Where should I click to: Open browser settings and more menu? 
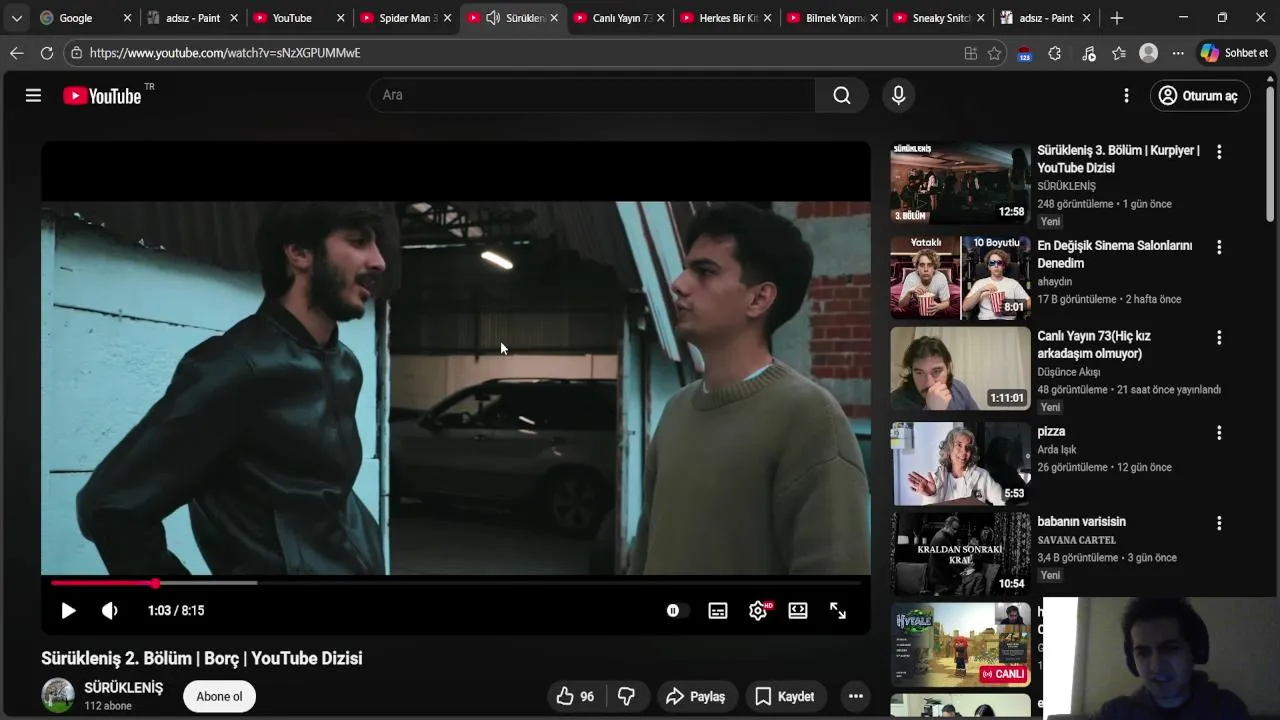click(x=1178, y=53)
